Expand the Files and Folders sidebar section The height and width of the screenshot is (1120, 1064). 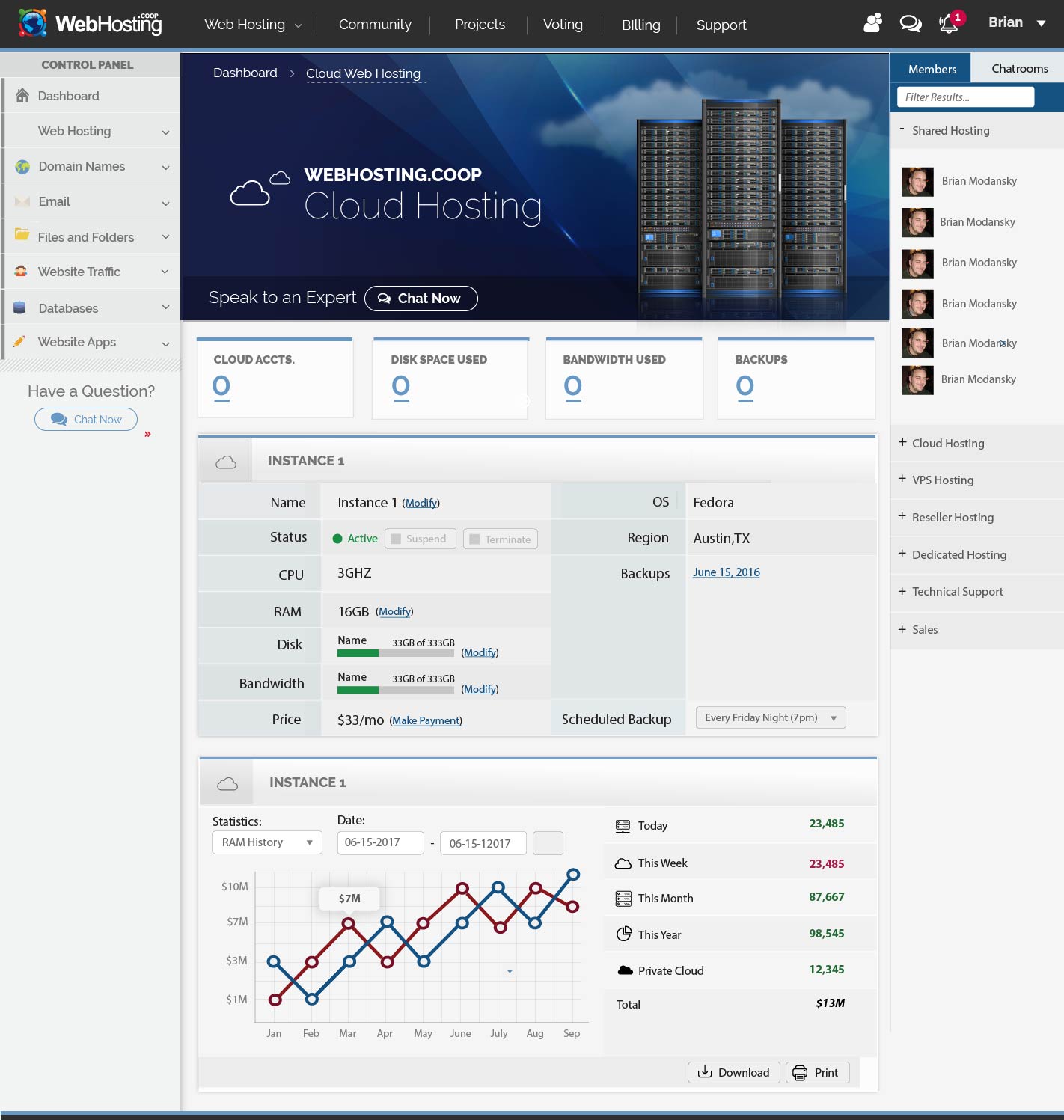tap(165, 236)
